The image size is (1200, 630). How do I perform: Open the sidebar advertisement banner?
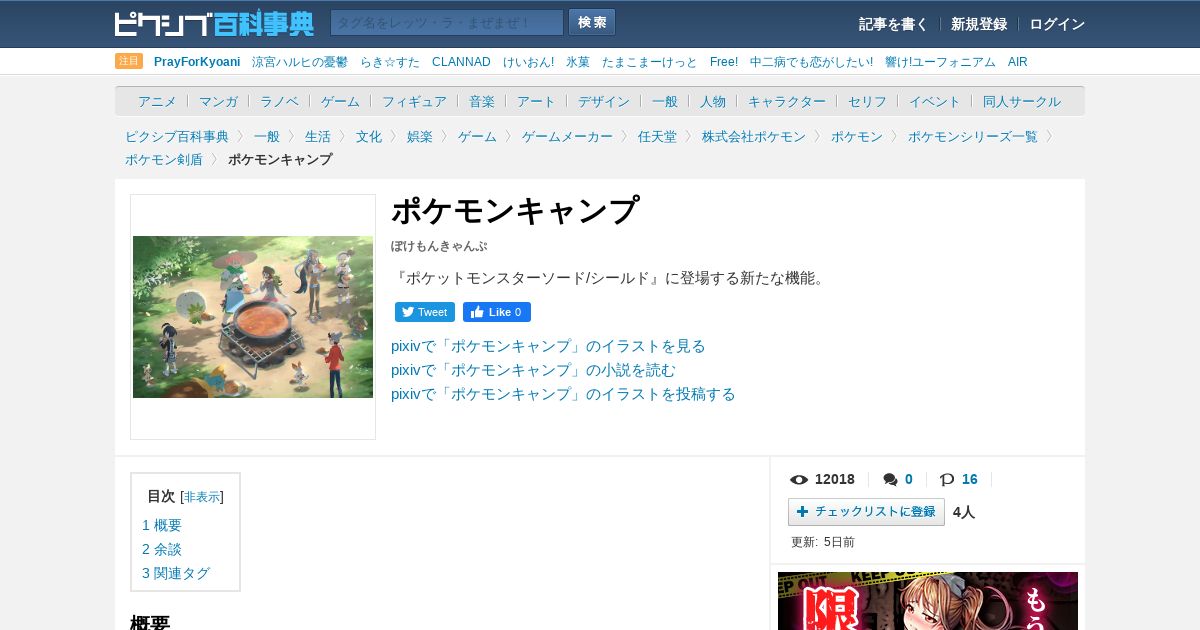coord(928,601)
